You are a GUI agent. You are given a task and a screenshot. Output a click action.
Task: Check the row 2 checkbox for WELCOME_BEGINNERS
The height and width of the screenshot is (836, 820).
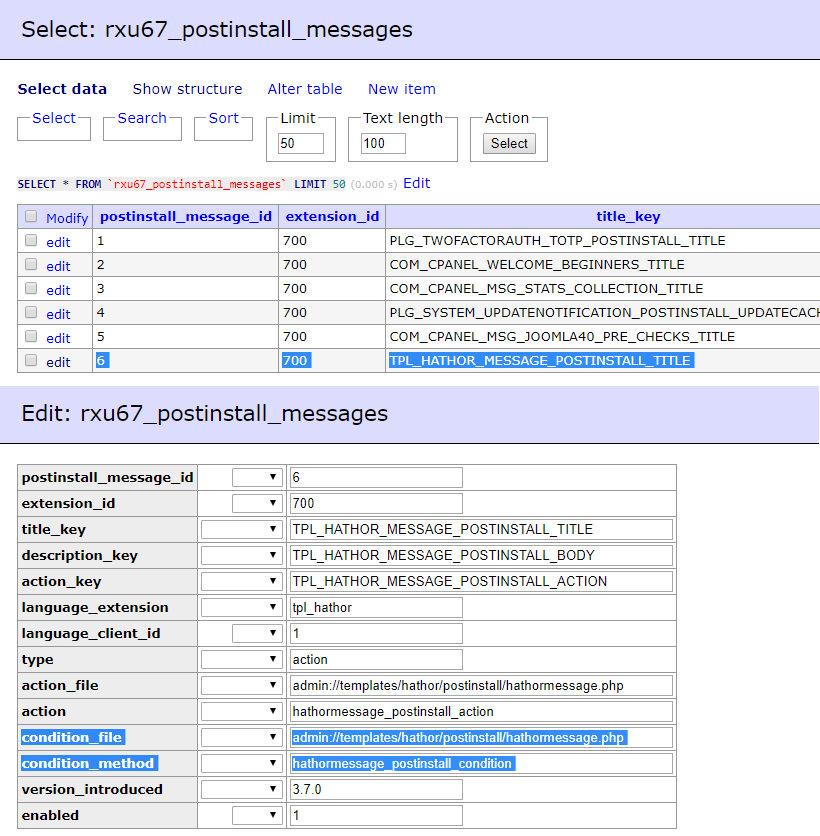31,264
